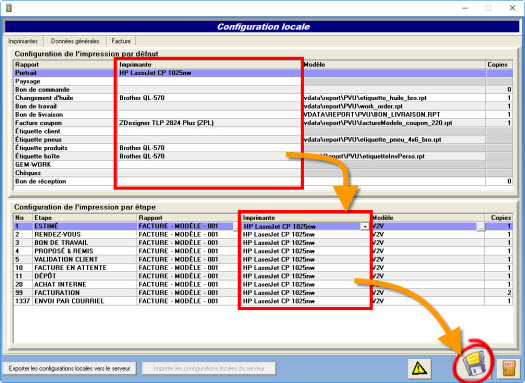Select the Bon de réception row

tap(263, 181)
